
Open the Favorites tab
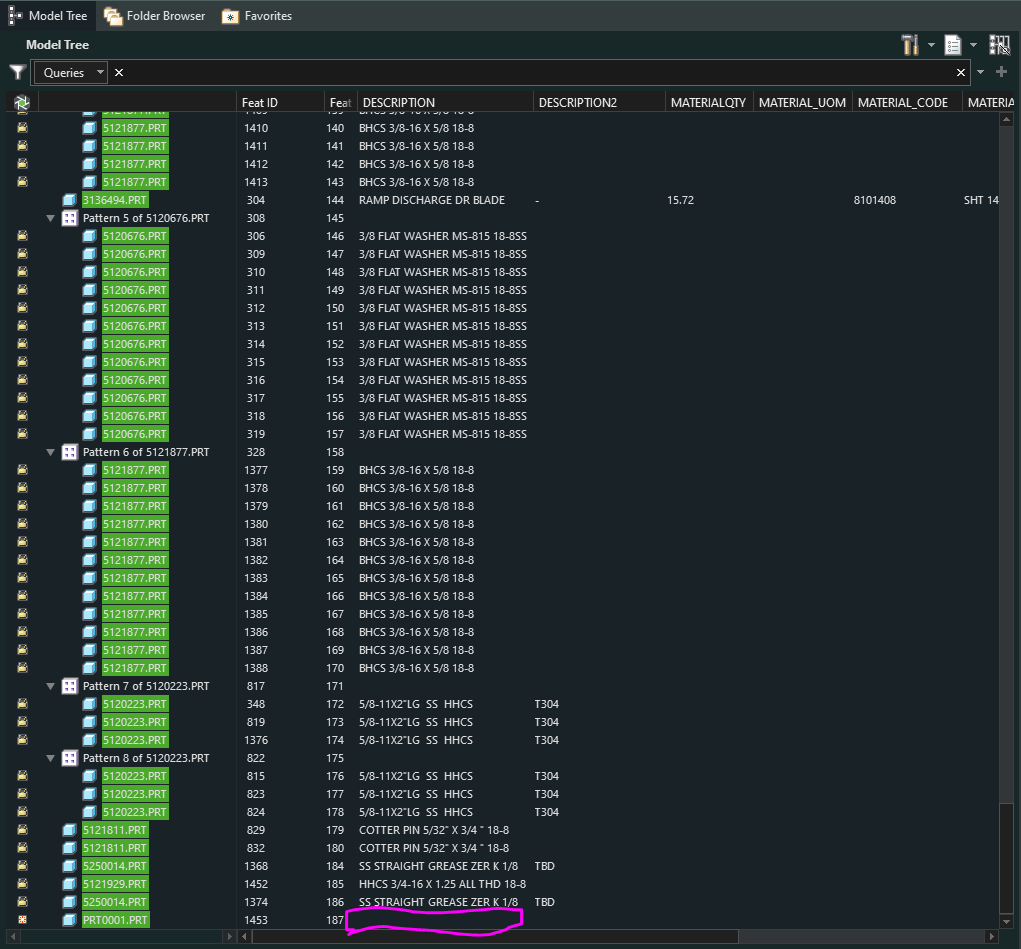pos(257,16)
